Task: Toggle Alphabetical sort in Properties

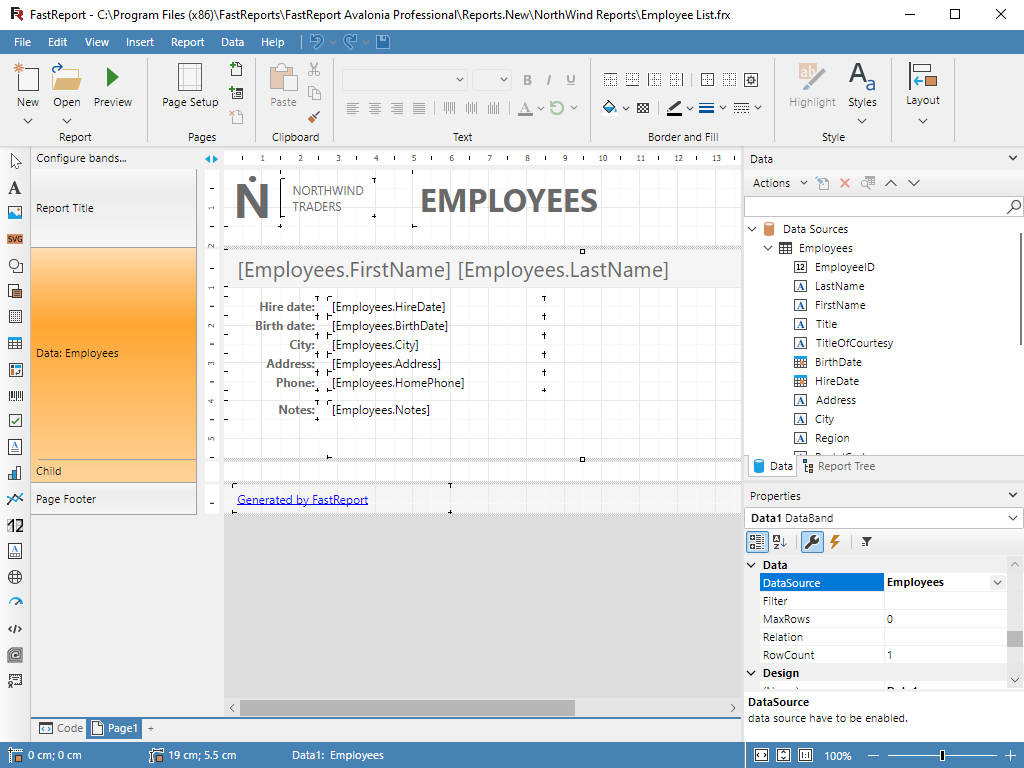Action: pos(779,542)
